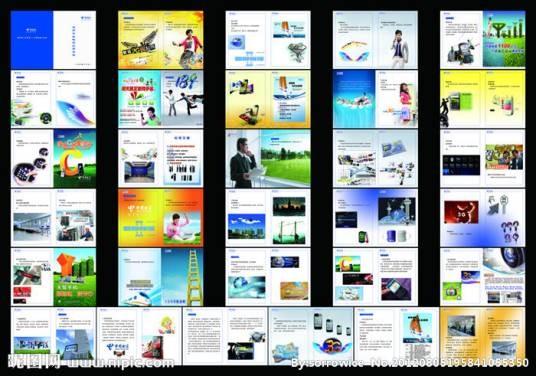This screenshot has width=536, height=376.
Task: Open the spread with scattered photo collage
Action: click(375, 158)
